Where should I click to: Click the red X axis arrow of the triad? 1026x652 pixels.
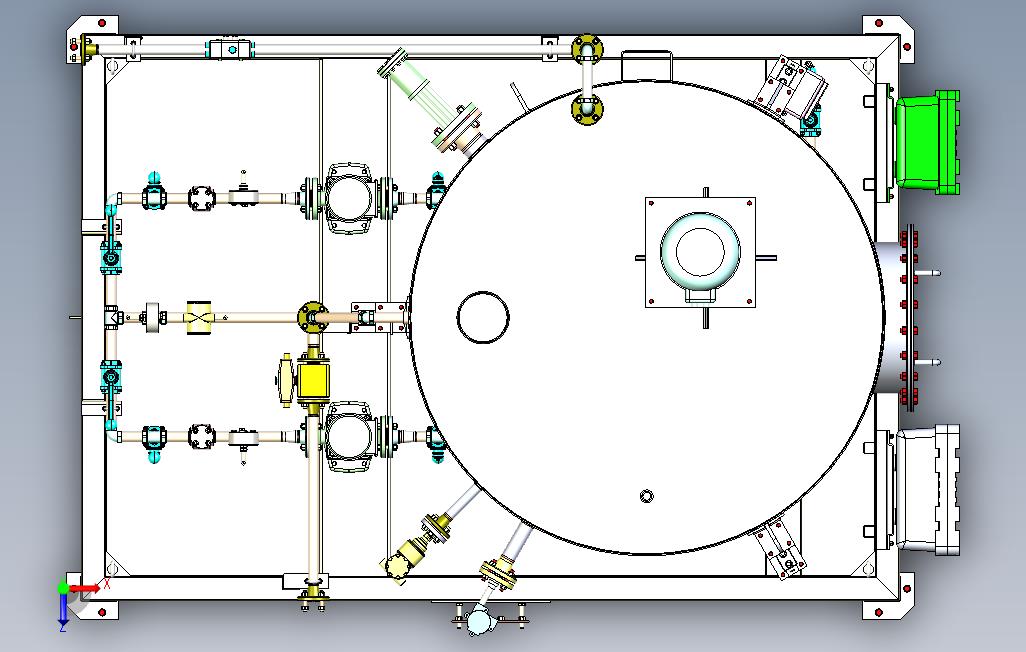click(x=85, y=589)
